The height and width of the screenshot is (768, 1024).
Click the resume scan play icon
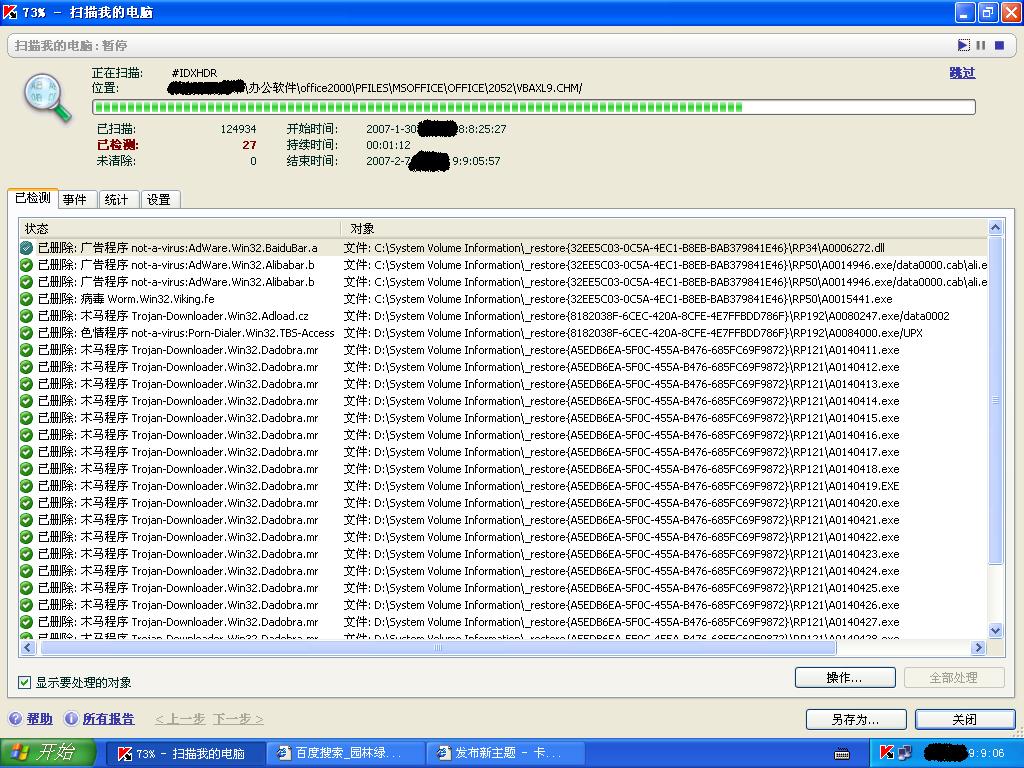963,45
